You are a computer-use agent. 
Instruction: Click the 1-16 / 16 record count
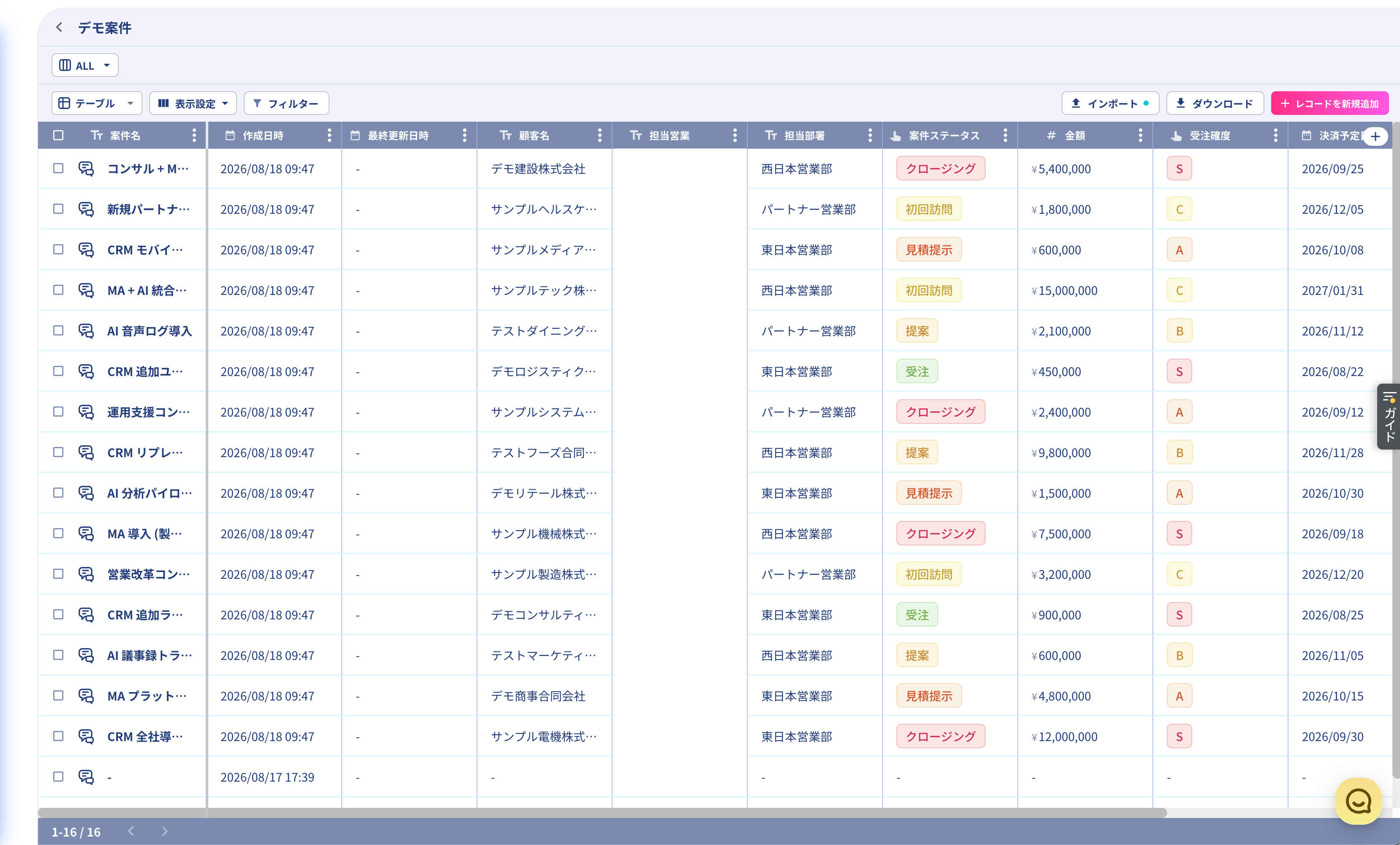click(x=76, y=832)
